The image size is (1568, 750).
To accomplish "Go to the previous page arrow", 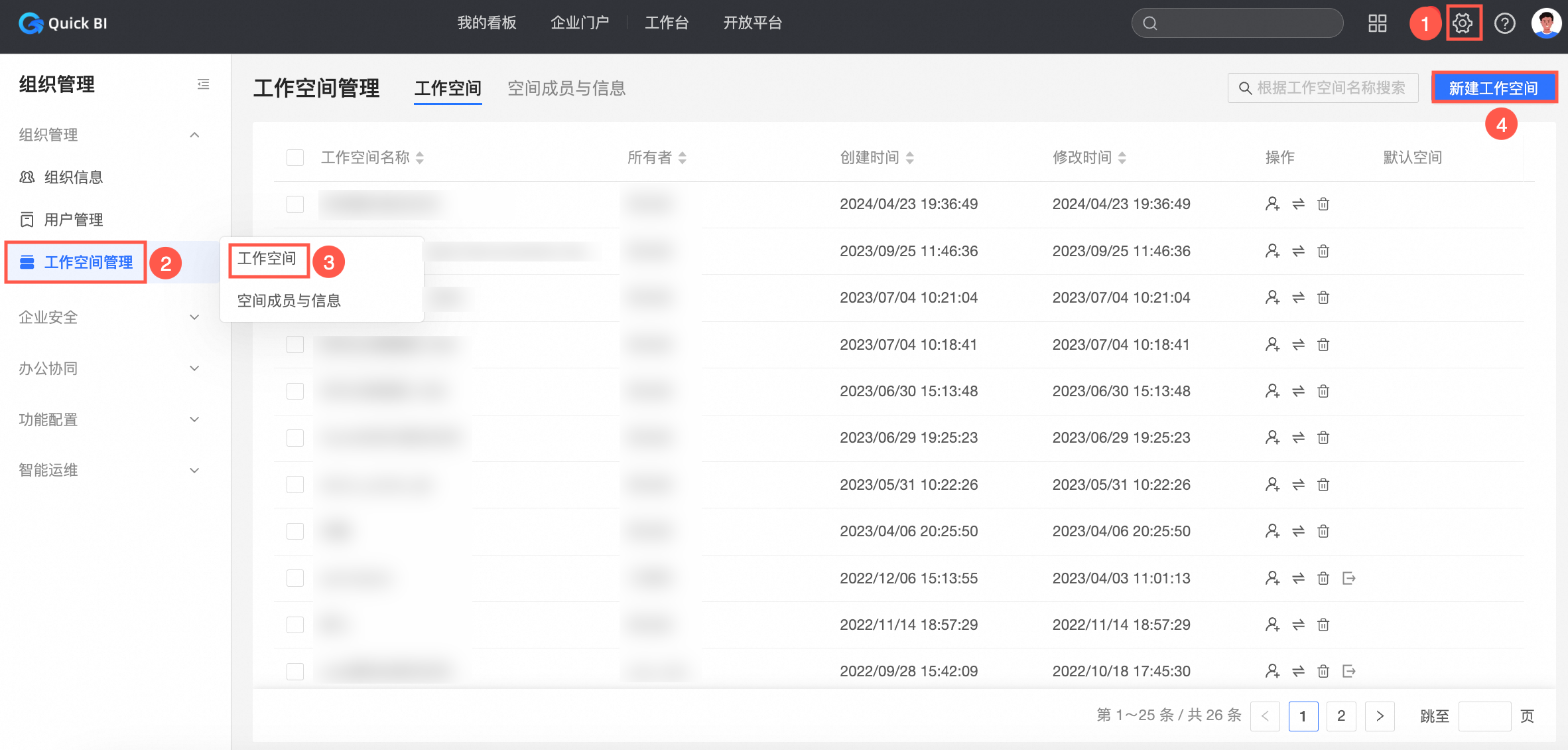I will point(1265,716).
